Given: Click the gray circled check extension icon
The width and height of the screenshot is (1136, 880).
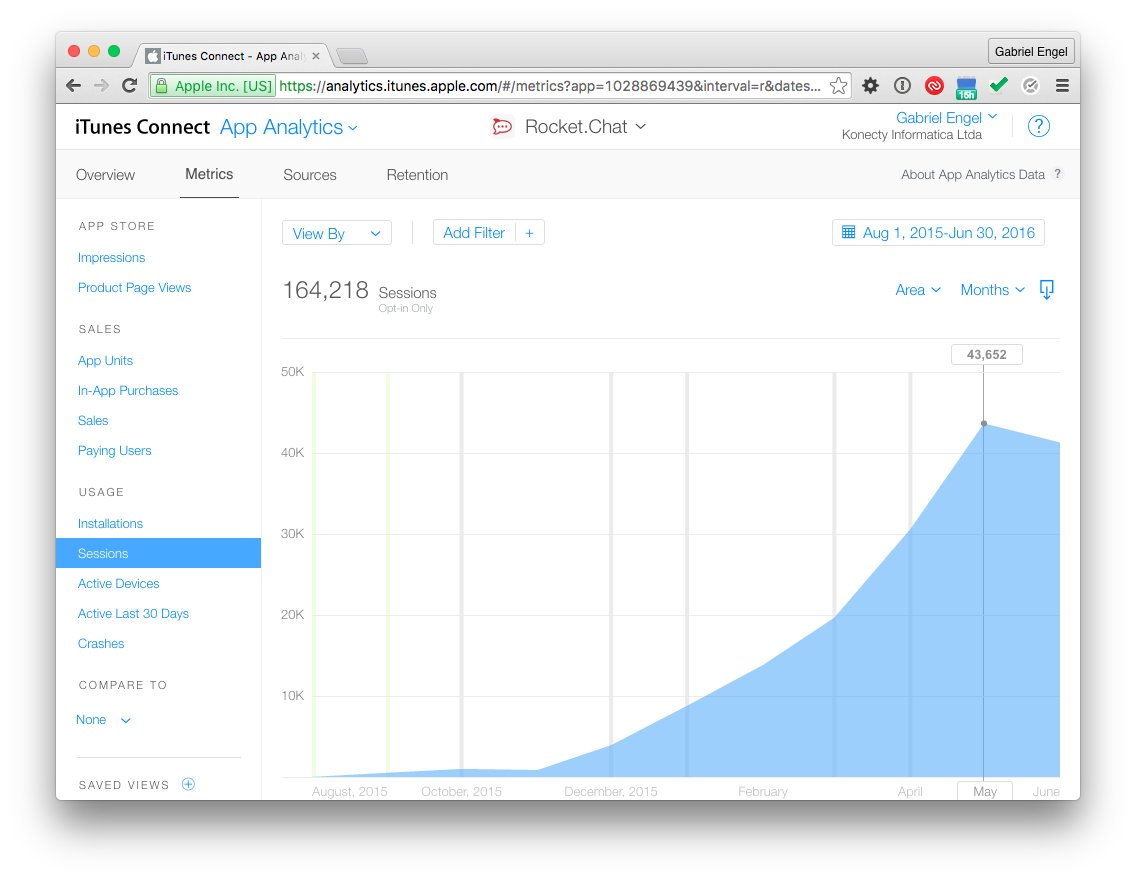Looking at the screenshot, I should coord(1030,85).
